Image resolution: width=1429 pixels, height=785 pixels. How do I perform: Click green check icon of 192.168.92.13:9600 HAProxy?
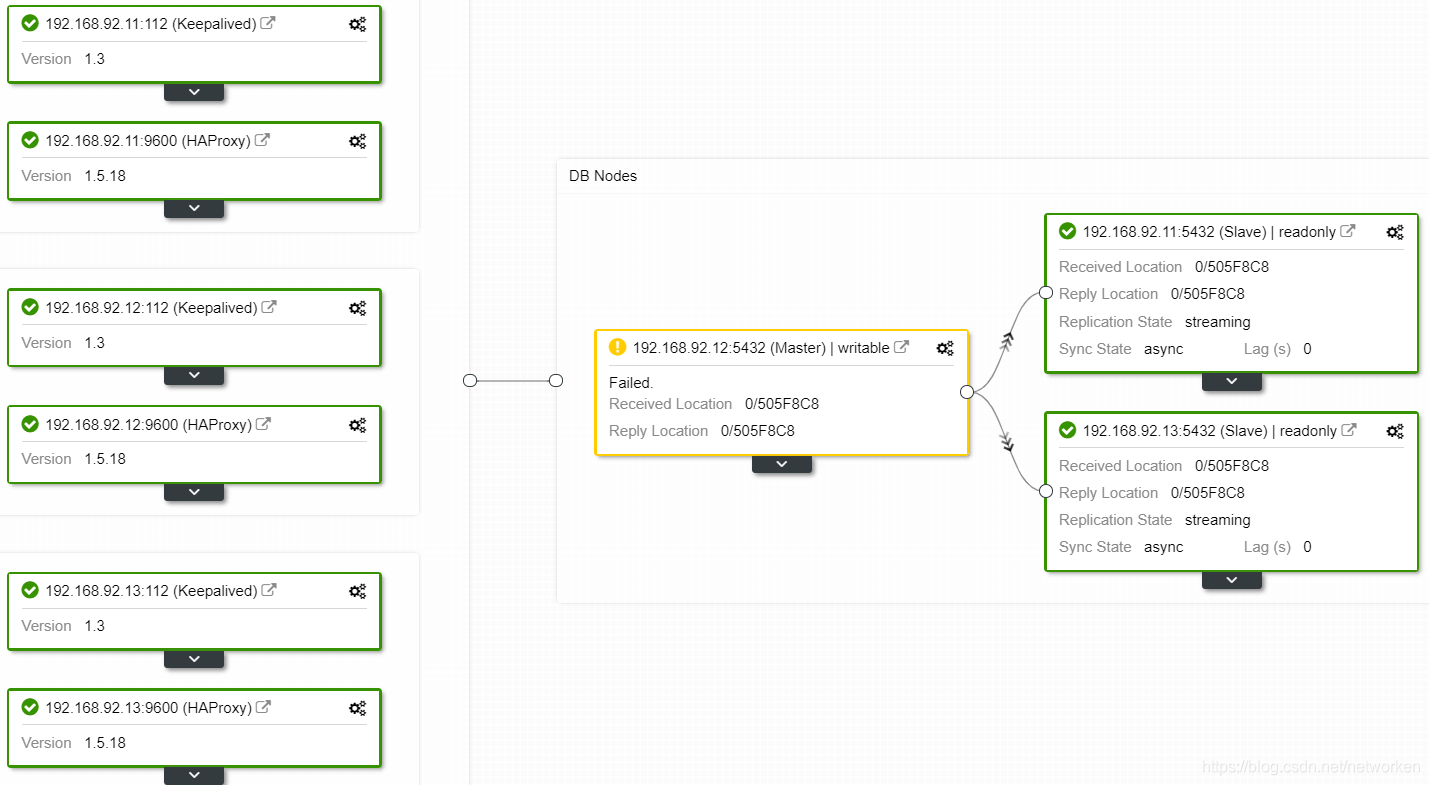pos(30,707)
